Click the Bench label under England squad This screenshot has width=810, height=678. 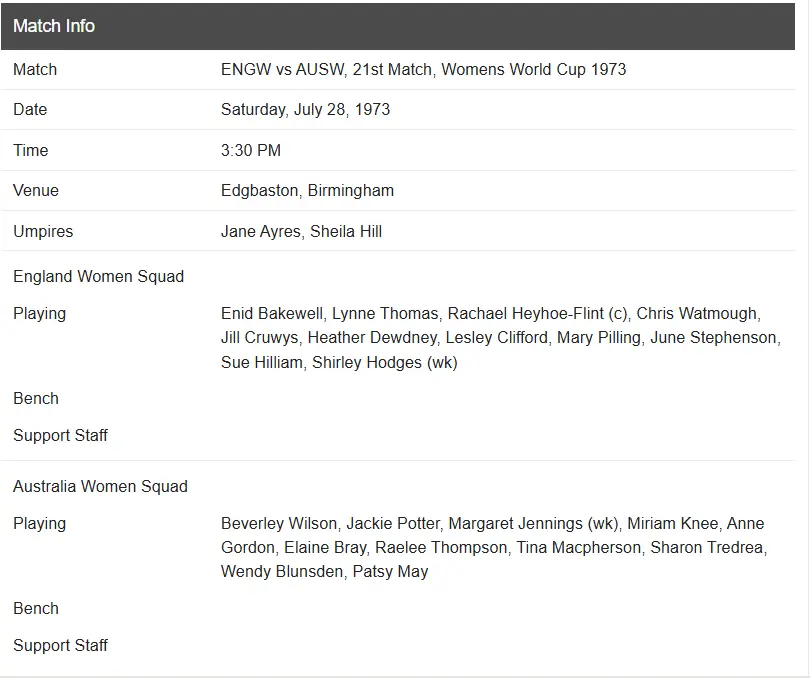click(x=36, y=398)
